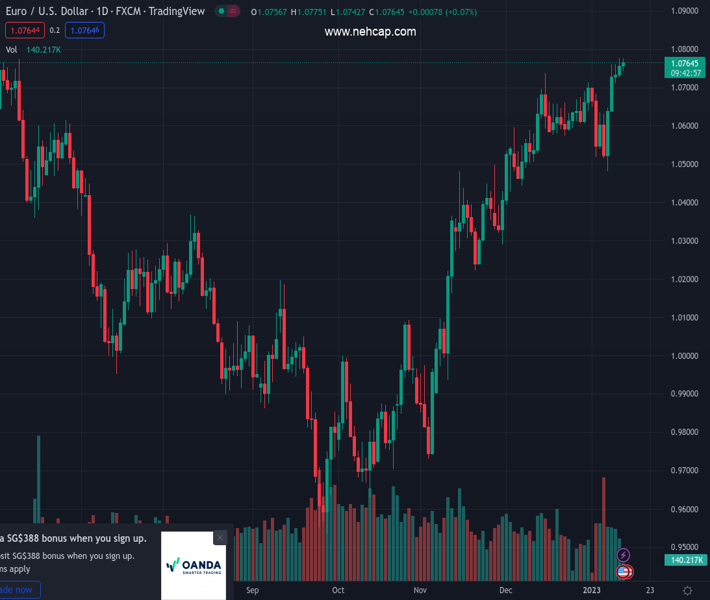Image resolution: width=710 pixels, height=600 pixels.
Task: Click the red sell price 1.07644 button
Action: (24, 30)
